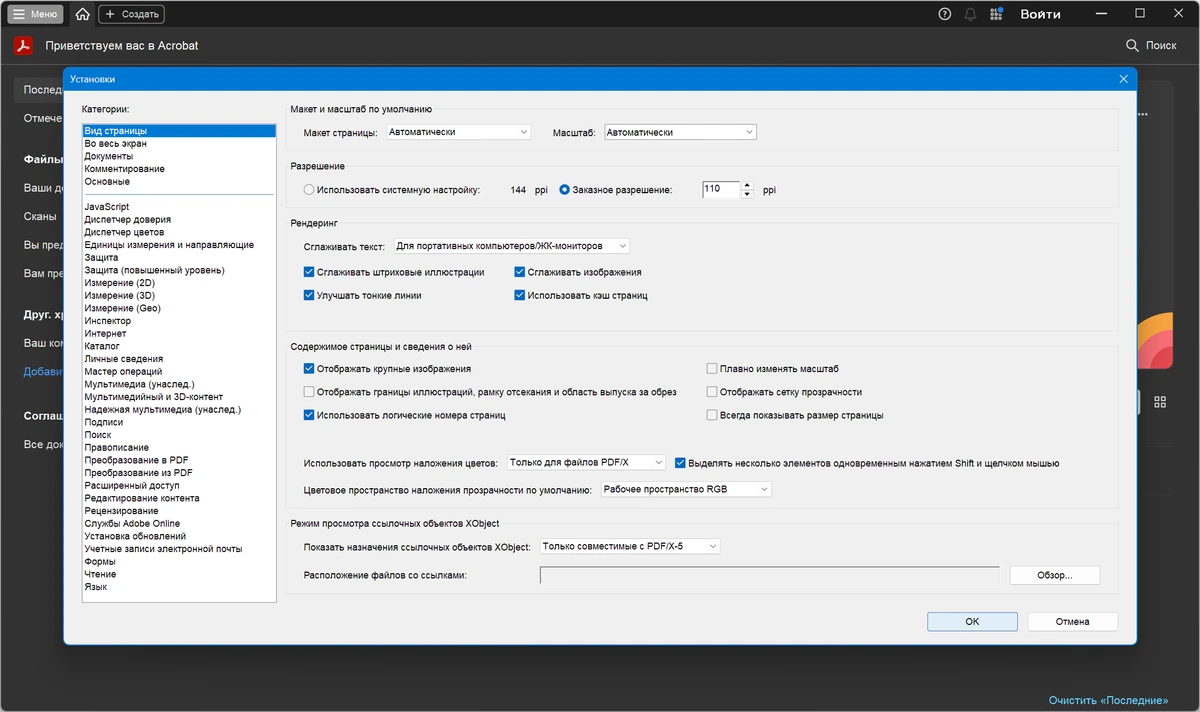Select Вид страницы category
1200x712 pixels.
click(x=179, y=131)
